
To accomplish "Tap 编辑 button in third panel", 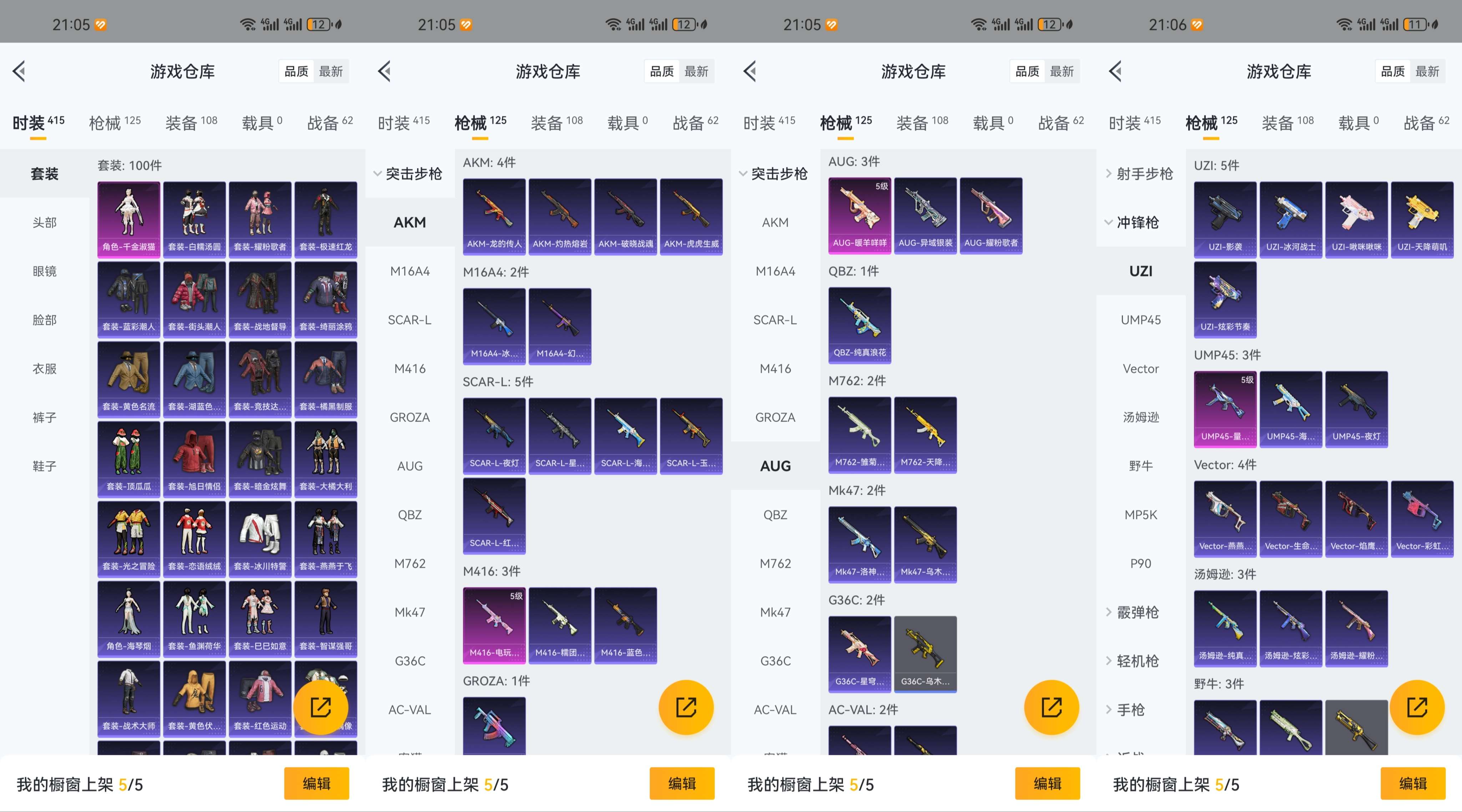I will click(x=1048, y=784).
